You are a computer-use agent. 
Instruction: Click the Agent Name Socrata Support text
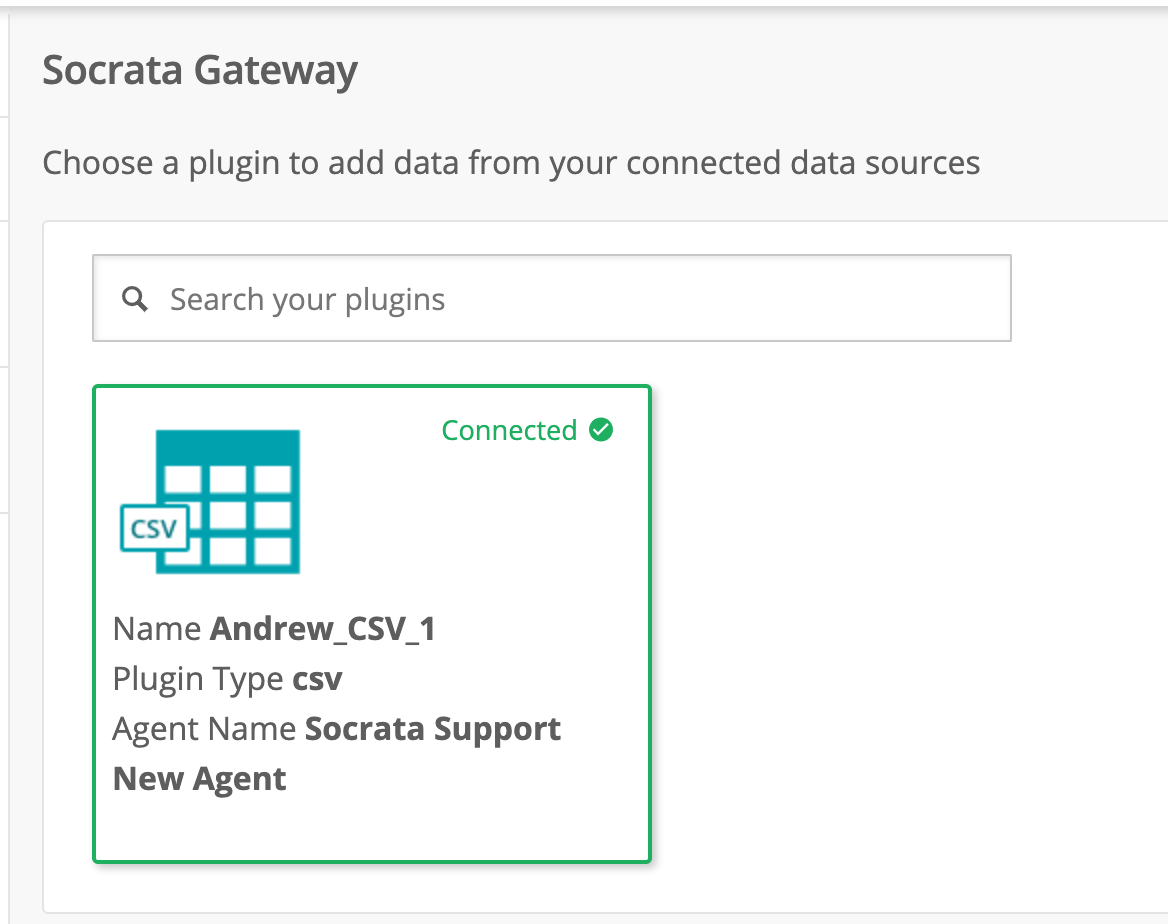[x=337, y=729]
